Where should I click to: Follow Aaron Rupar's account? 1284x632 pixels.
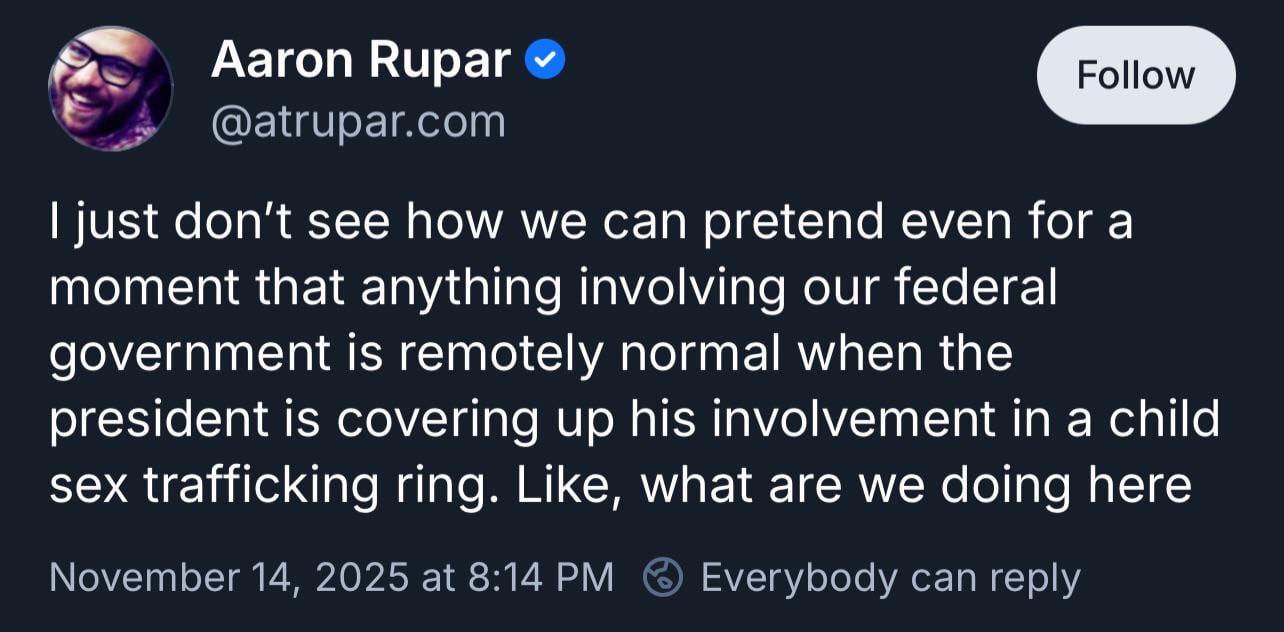pyautogui.click(x=1135, y=75)
